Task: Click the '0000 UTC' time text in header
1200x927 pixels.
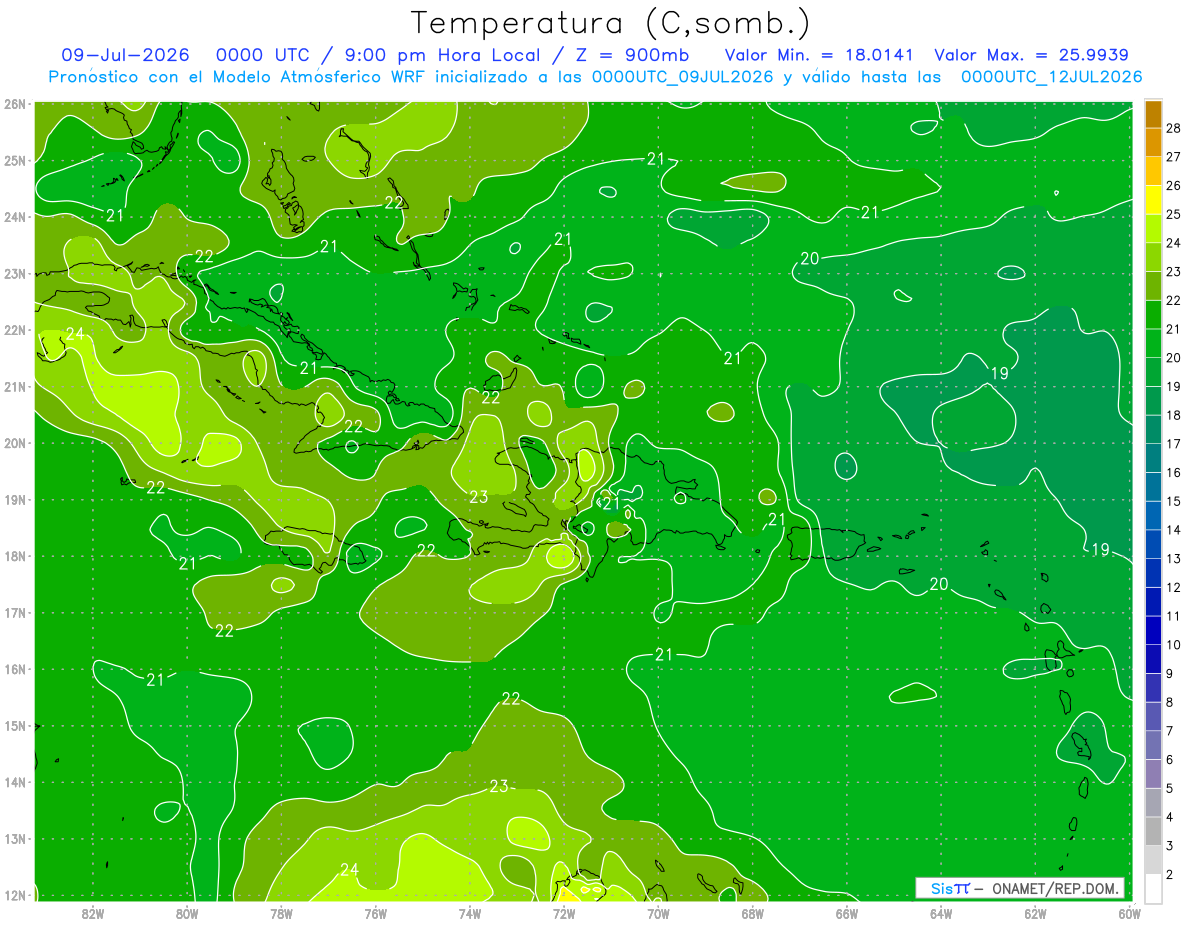Action: pos(264,55)
